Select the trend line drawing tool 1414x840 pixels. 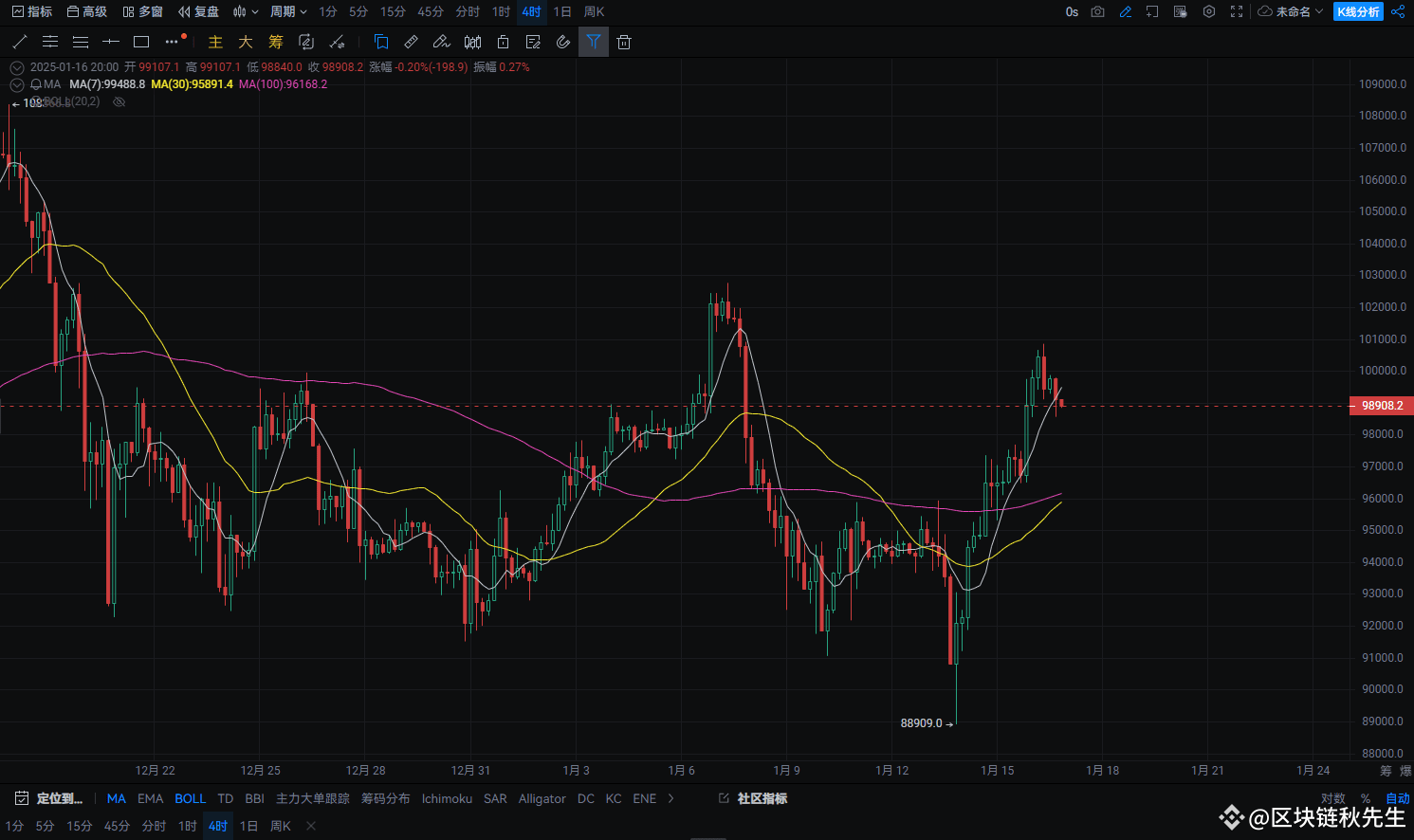tap(20, 42)
